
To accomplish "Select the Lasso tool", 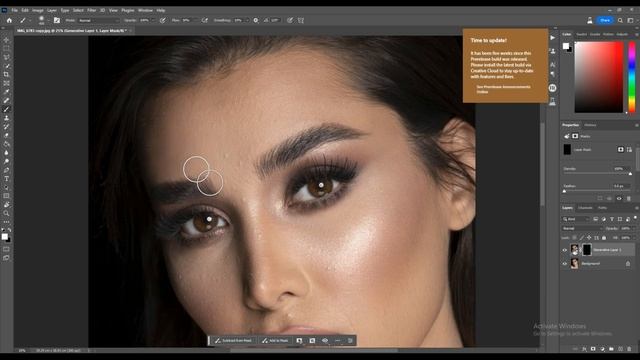I will click(7, 57).
